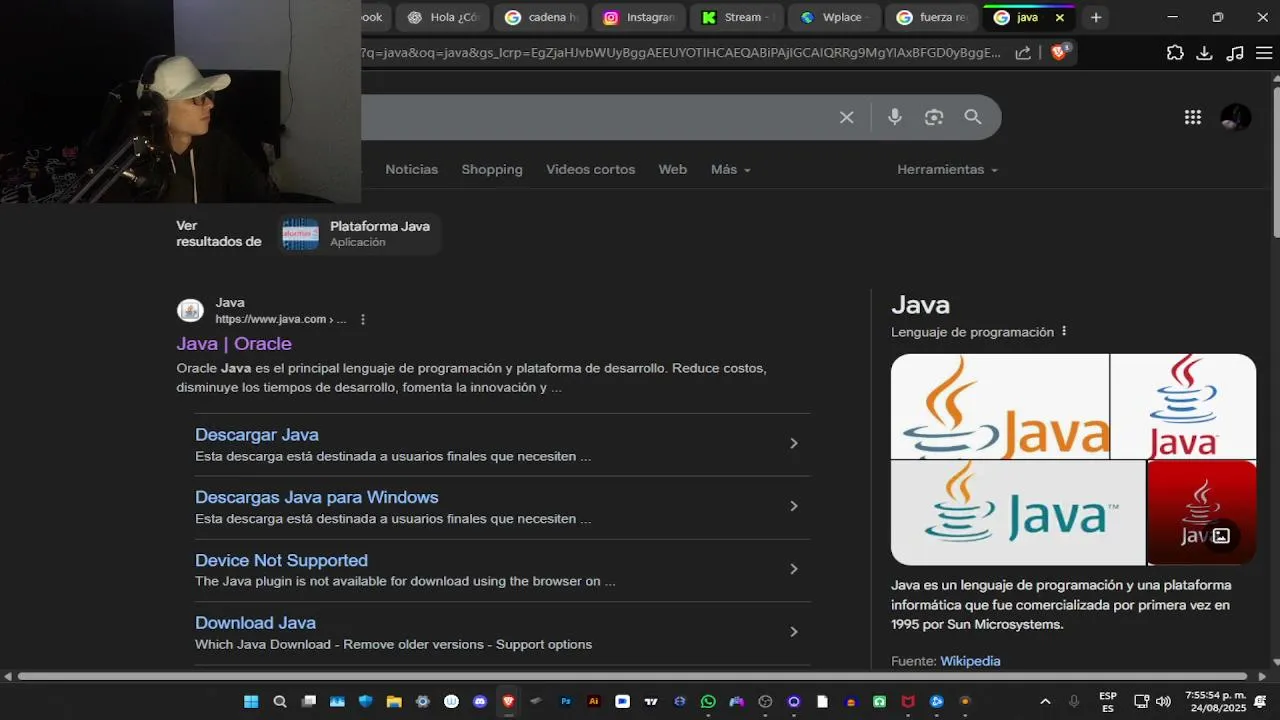Open the ESP language input indicator
This screenshot has width=1280, height=720.
click(x=1108, y=702)
